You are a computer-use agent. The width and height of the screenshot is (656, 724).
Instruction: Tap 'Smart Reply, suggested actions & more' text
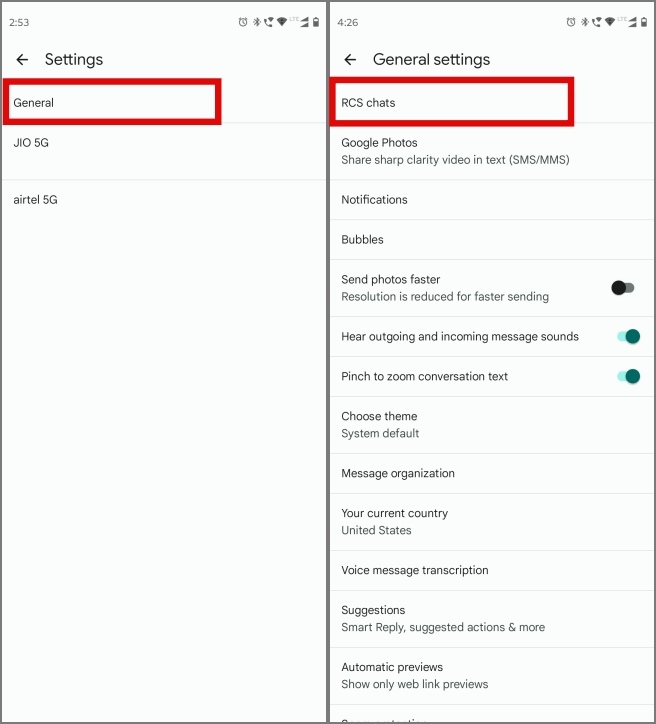pyautogui.click(x=443, y=627)
